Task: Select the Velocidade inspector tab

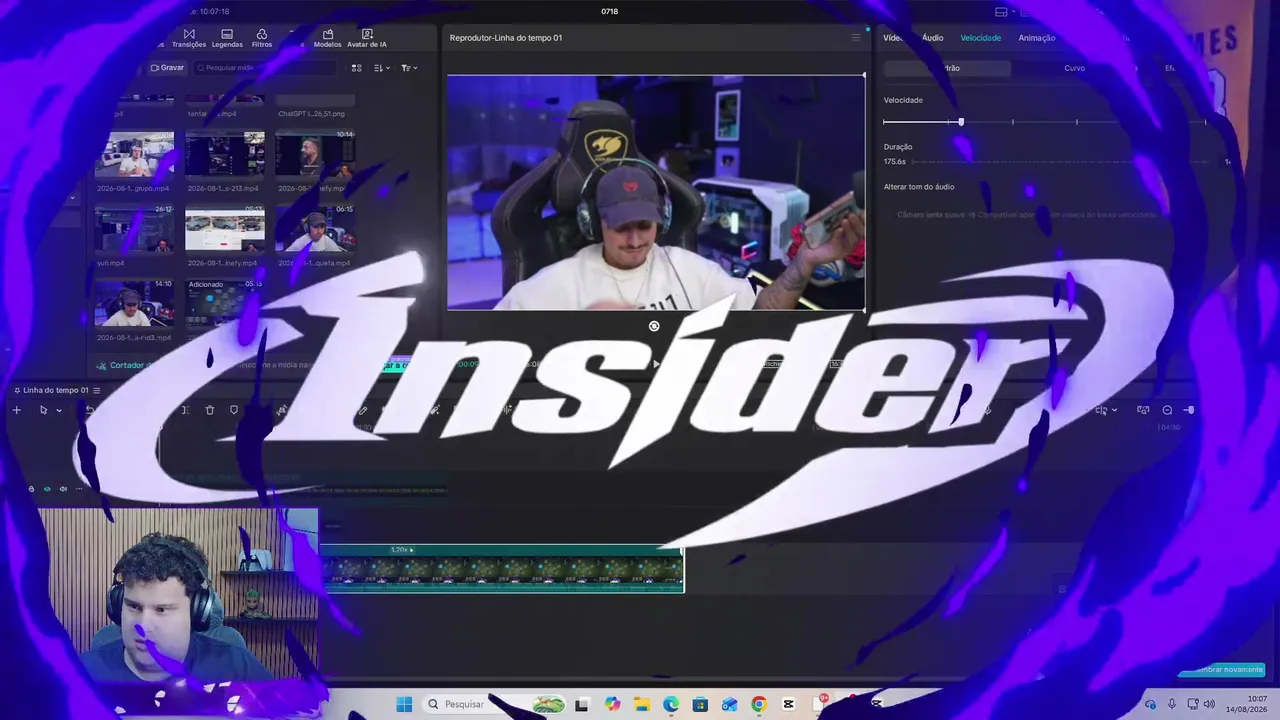Action: click(980, 38)
